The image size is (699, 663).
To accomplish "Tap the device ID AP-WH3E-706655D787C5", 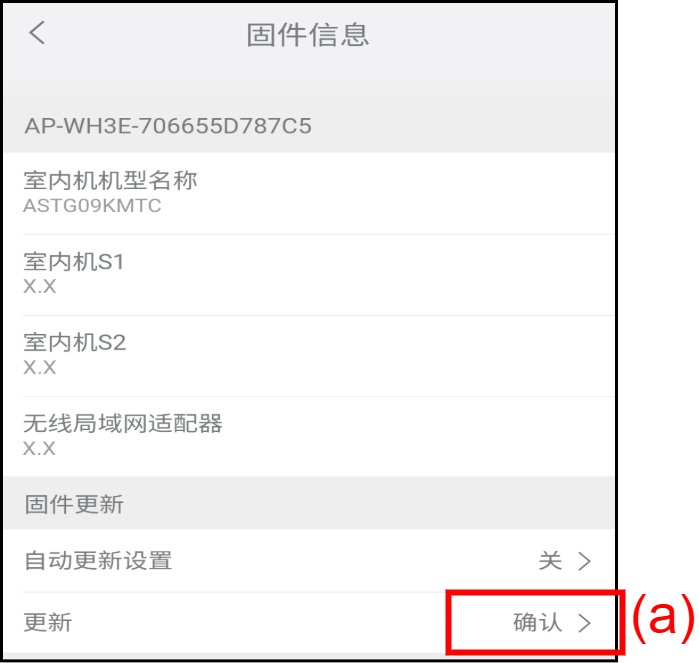I will tap(168, 126).
